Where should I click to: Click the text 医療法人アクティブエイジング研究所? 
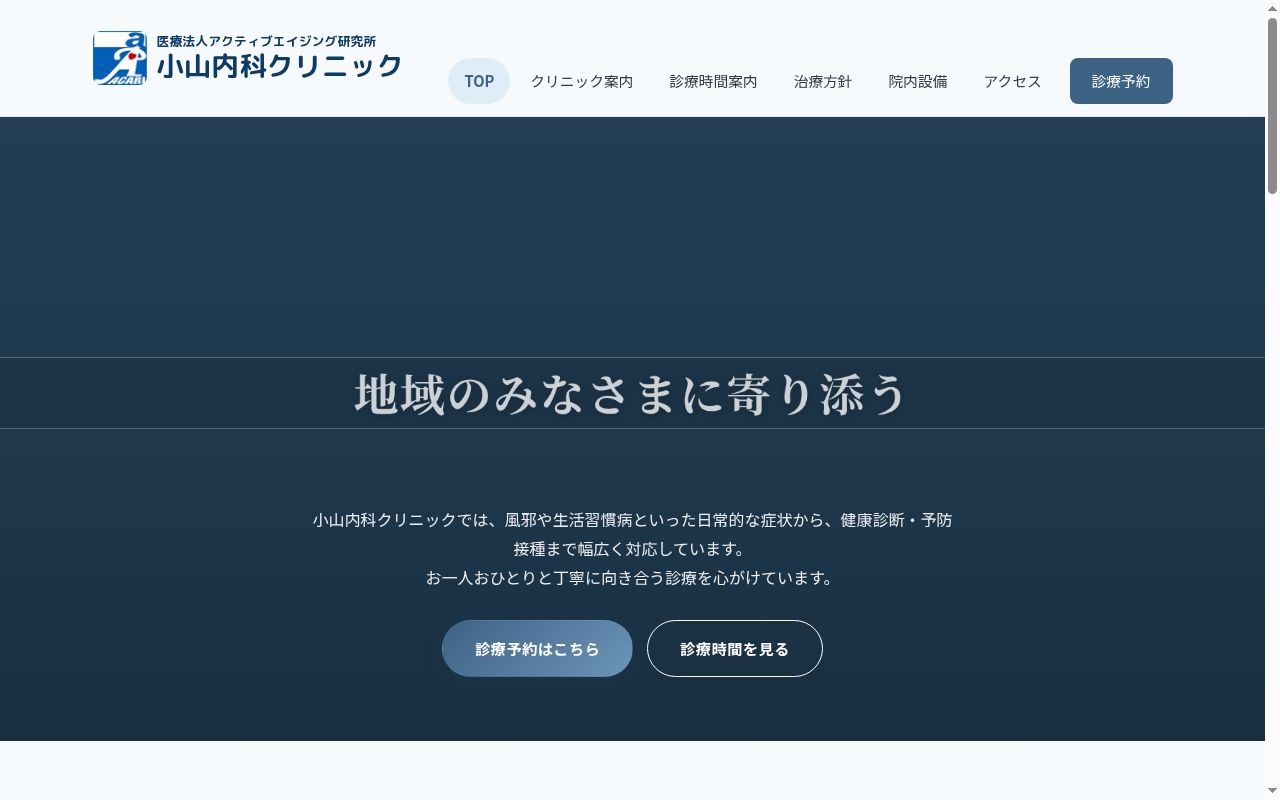click(266, 41)
